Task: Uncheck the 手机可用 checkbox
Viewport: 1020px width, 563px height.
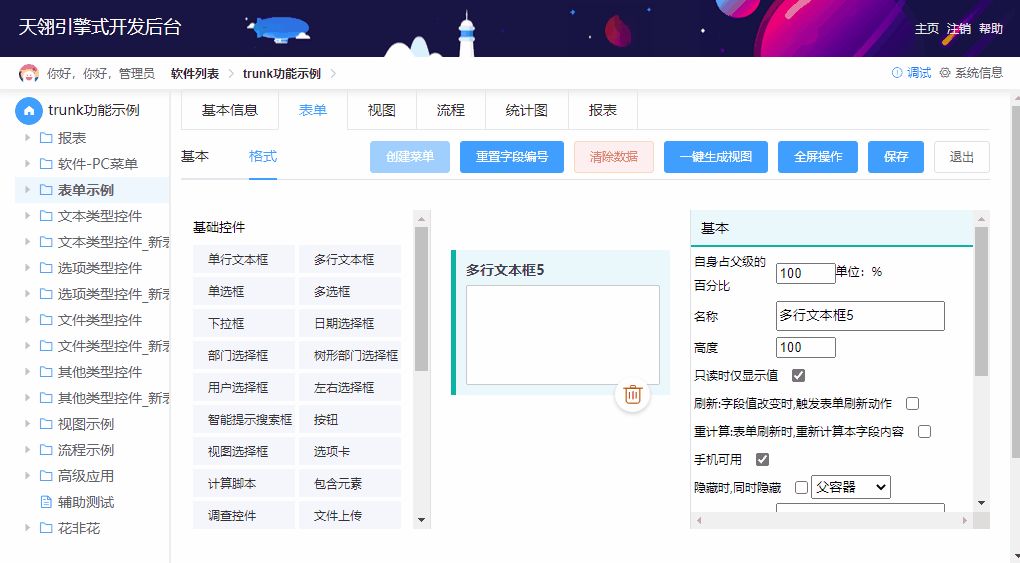Action: coord(762,460)
